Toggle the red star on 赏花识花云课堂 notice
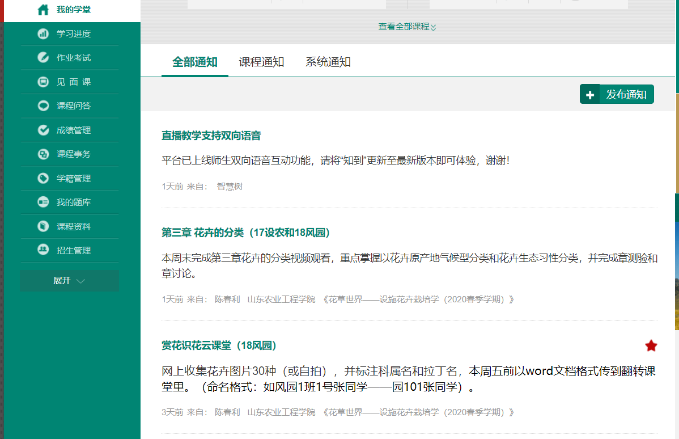The image size is (679, 439). click(x=651, y=346)
